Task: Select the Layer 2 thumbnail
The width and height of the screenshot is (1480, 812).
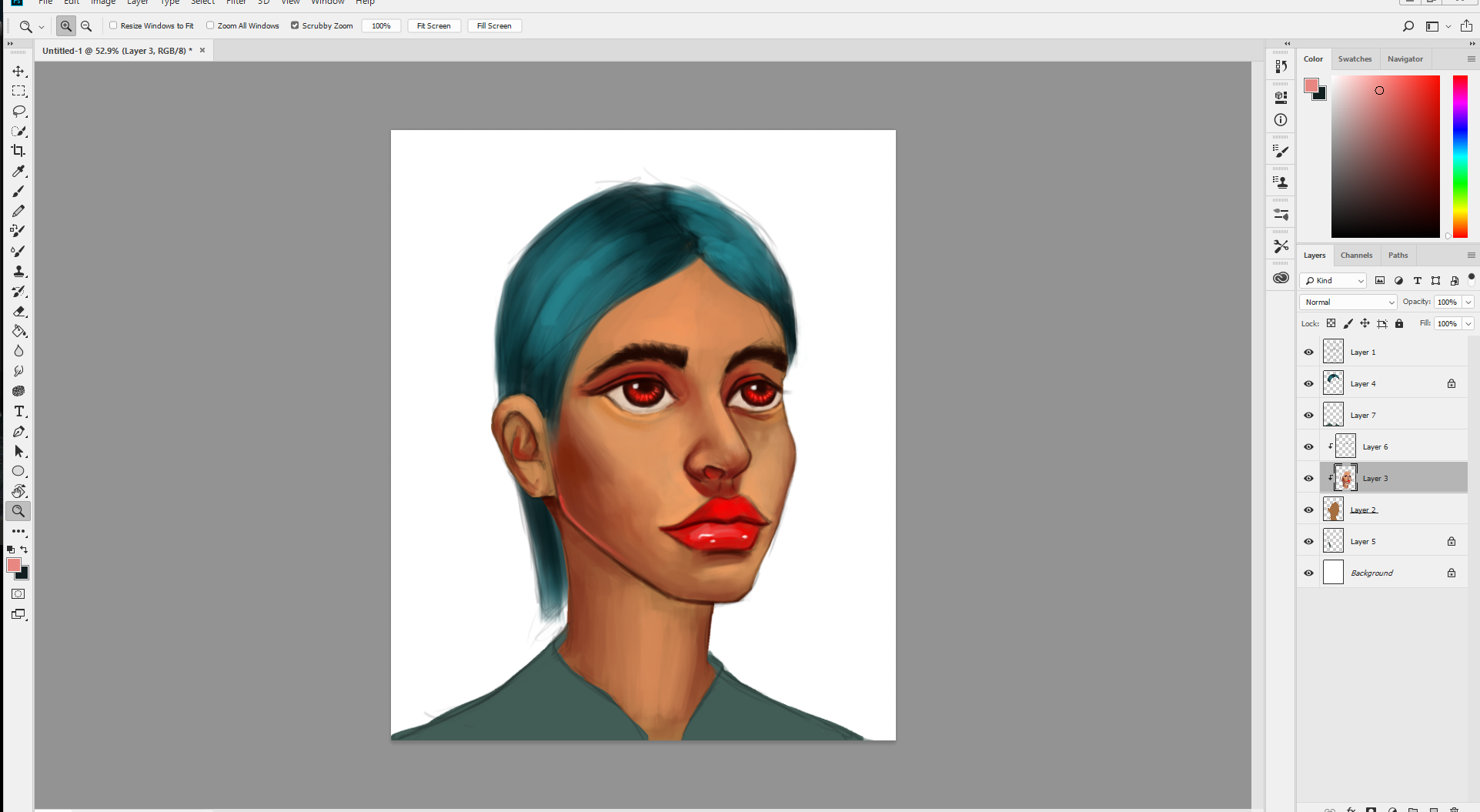Action: pyautogui.click(x=1333, y=510)
